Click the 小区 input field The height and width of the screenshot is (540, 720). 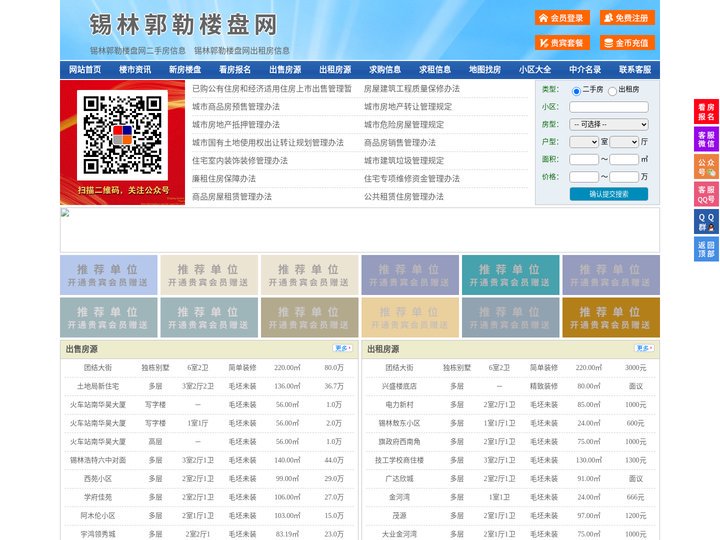pyautogui.click(x=609, y=107)
